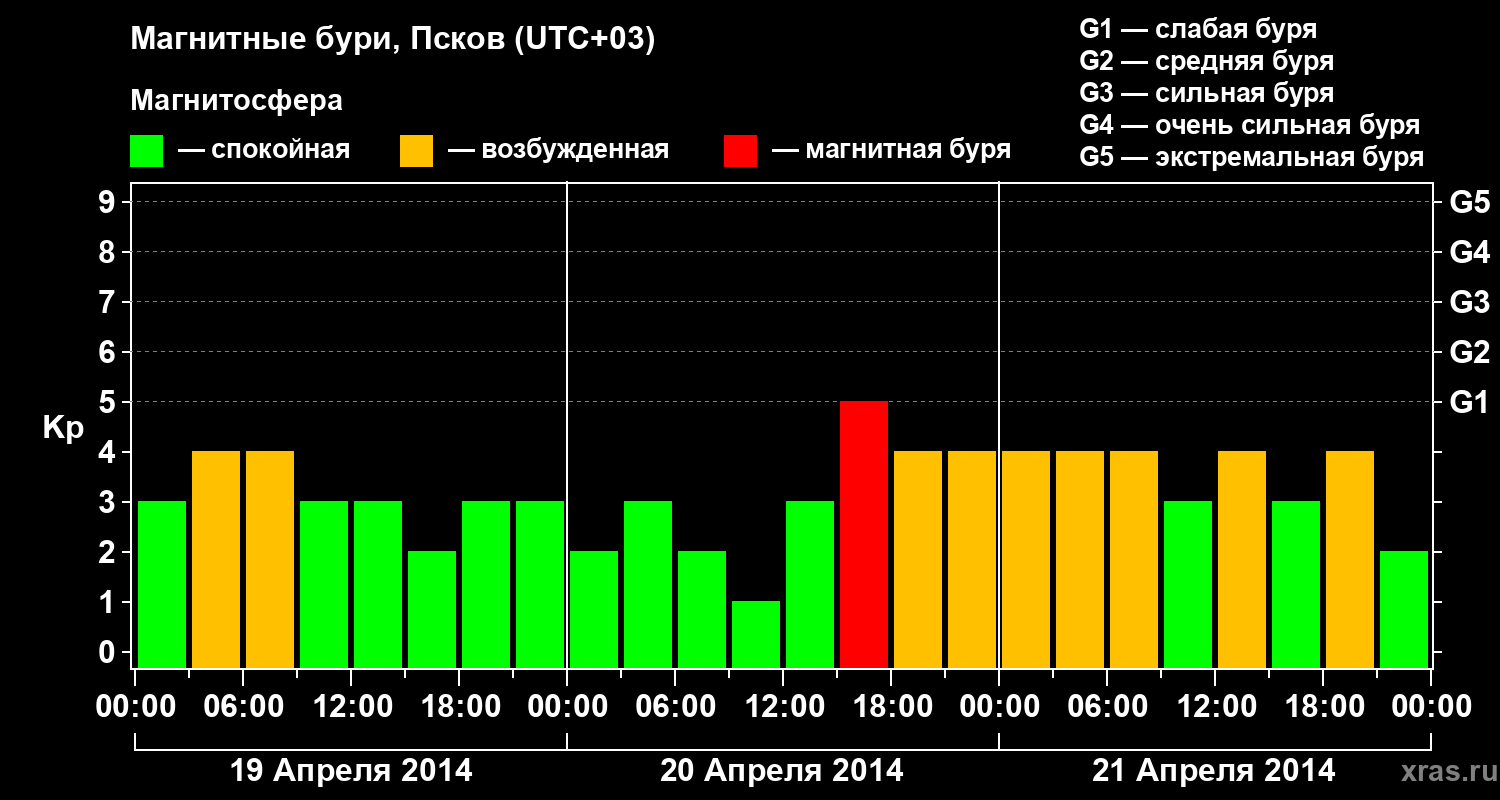Click the 'G4' label on right axis
This screenshot has width=1500, height=800.
[1470, 252]
